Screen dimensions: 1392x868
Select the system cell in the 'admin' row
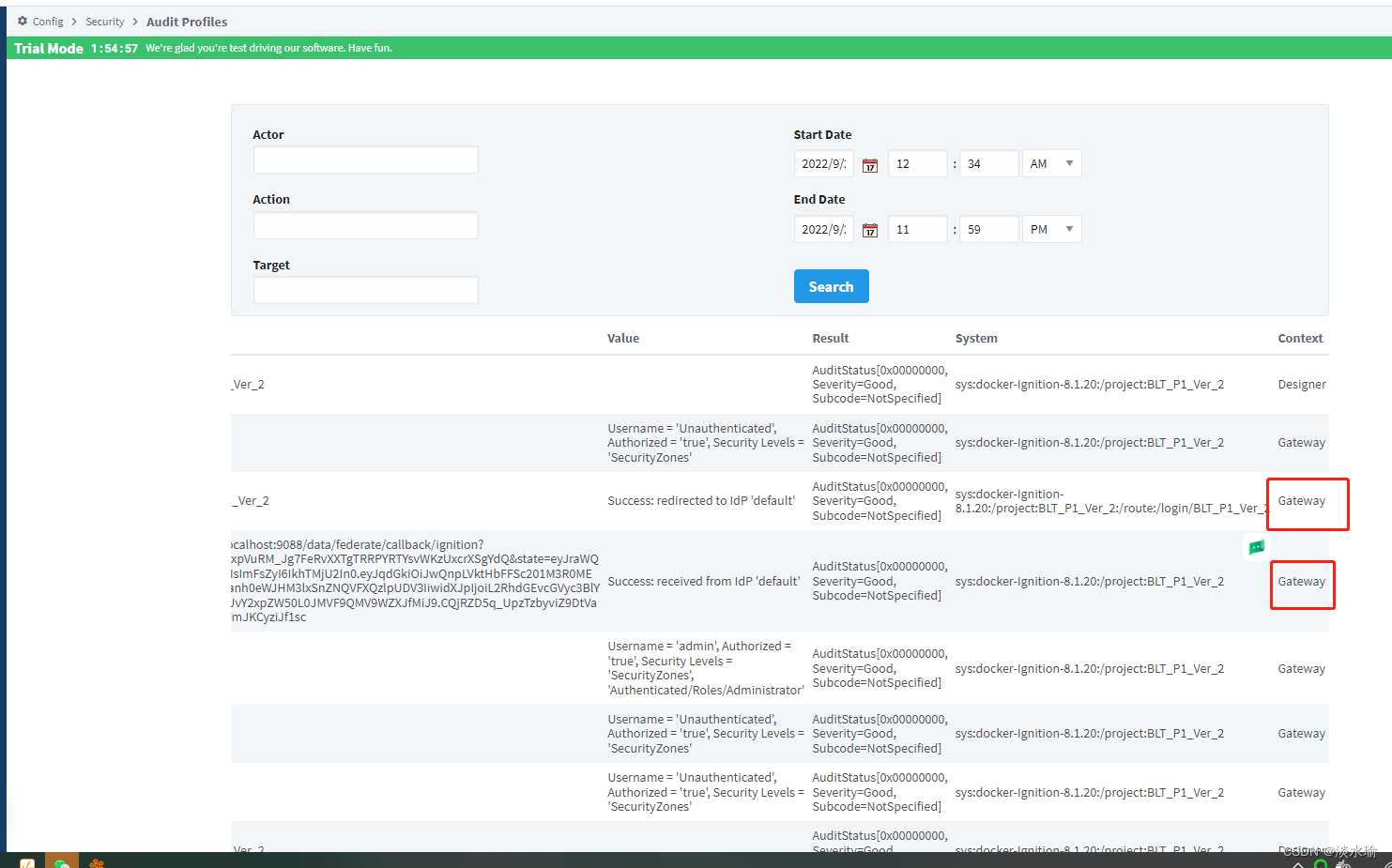1090,669
